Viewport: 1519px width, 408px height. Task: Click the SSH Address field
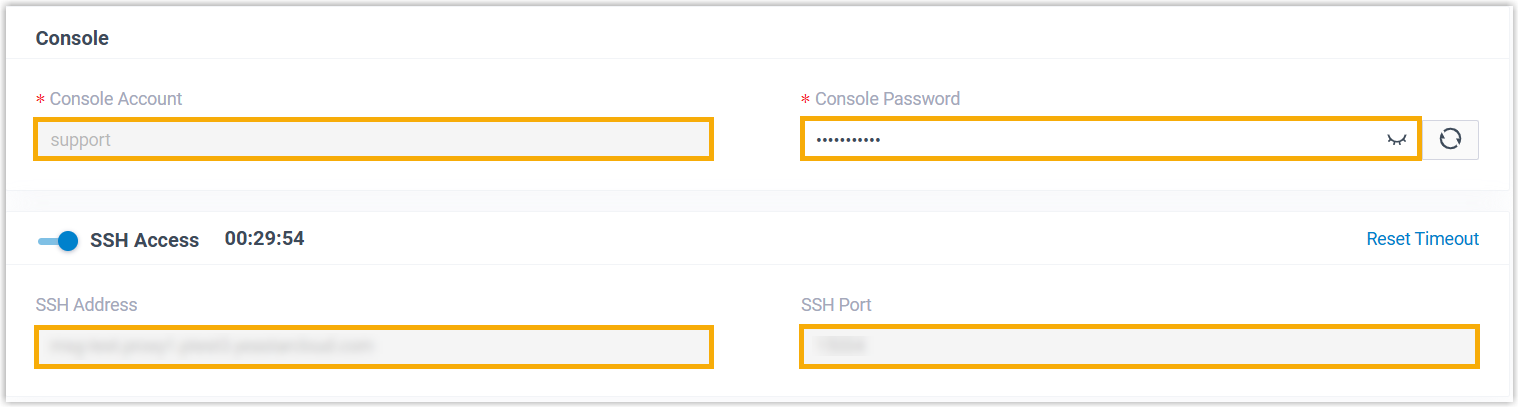pyautogui.click(x=373, y=347)
